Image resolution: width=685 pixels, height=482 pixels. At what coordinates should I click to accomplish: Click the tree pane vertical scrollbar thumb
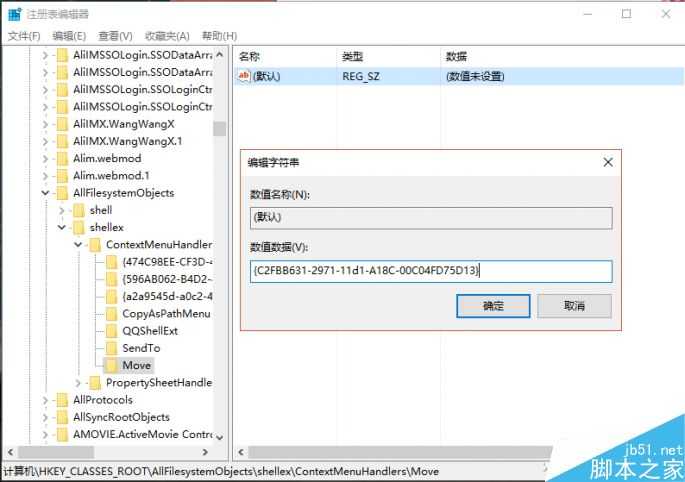coord(219,128)
